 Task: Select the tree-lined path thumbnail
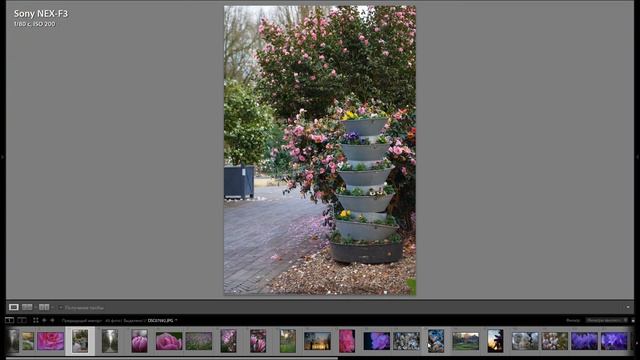[110, 341]
